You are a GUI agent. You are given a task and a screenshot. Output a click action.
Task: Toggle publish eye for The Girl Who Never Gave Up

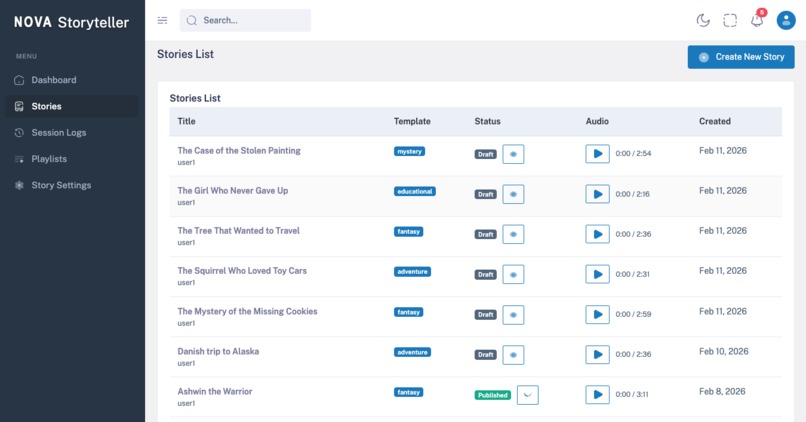pos(513,194)
